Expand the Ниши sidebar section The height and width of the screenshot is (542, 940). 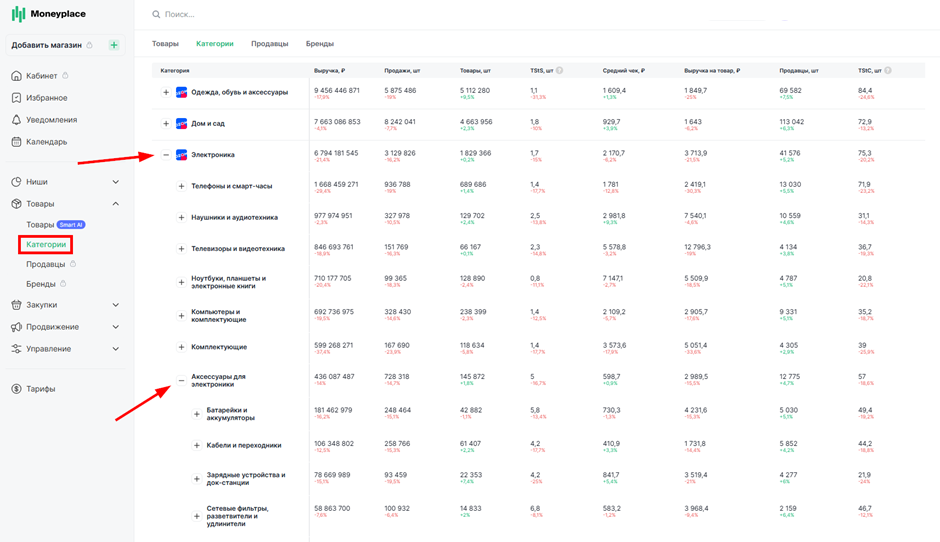pyautogui.click(x=116, y=182)
